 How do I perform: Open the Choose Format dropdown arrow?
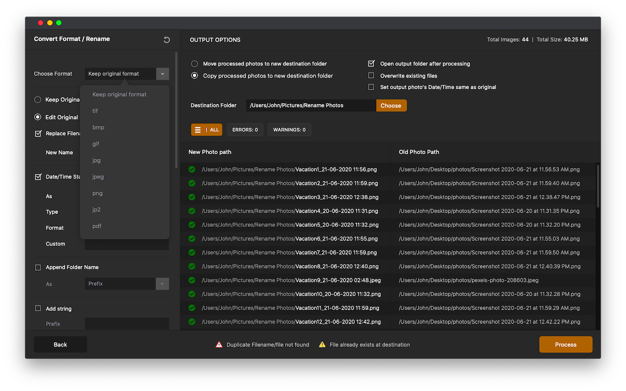[x=162, y=74]
